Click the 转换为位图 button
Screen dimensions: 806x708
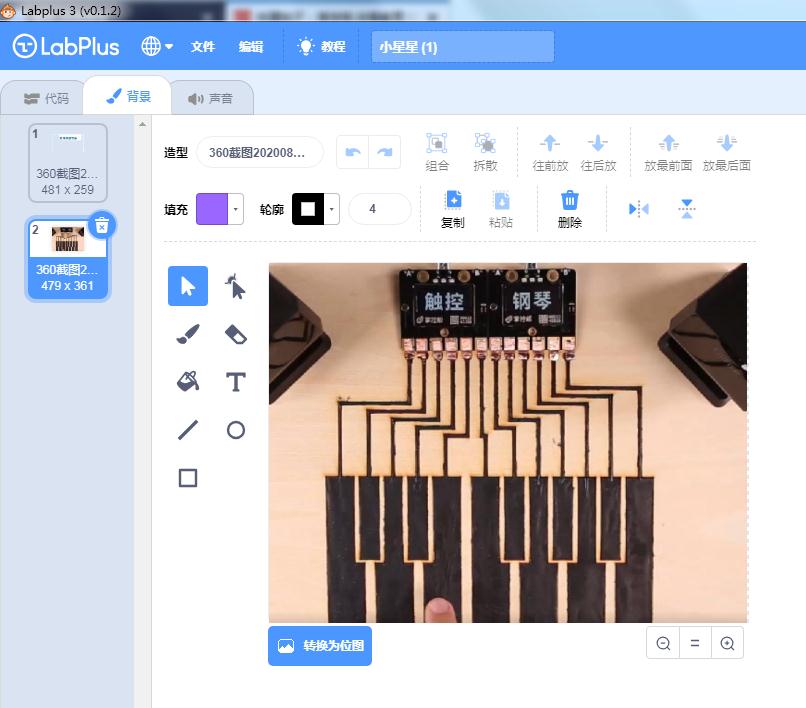320,646
